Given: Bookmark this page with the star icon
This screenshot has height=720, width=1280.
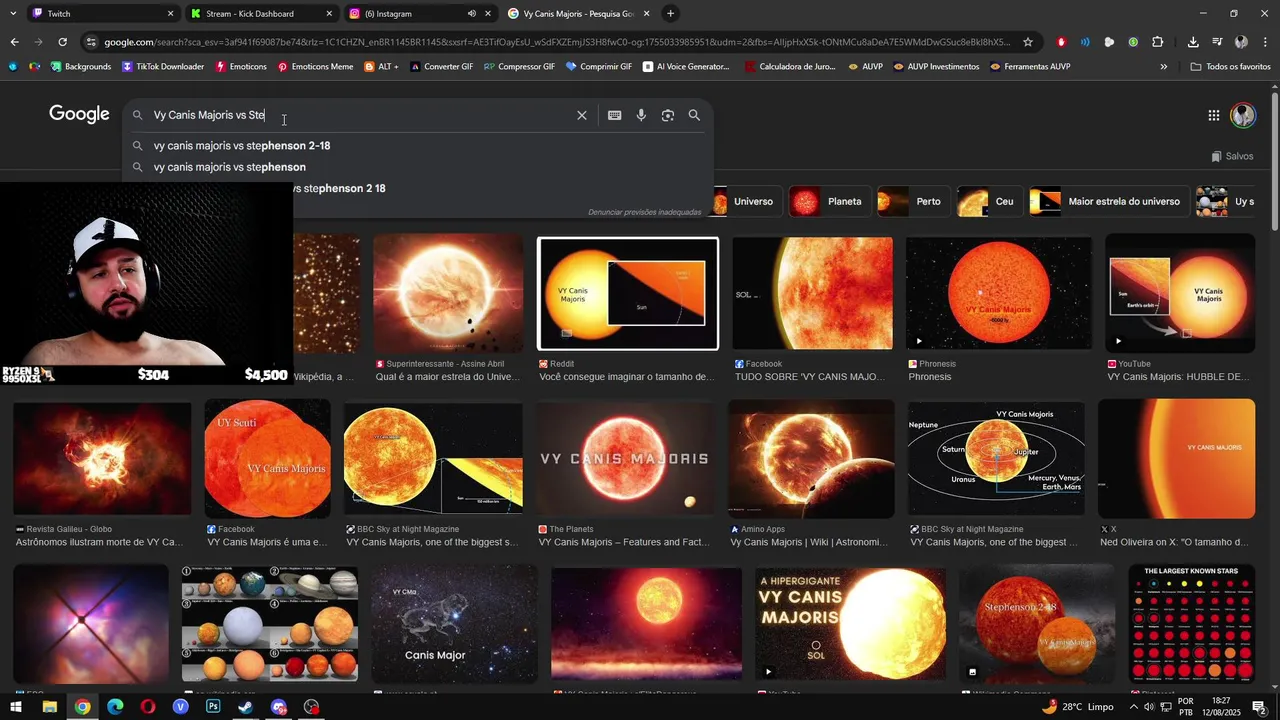Looking at the screenshot, I should pyautogui.click(x=1027, y=42).
